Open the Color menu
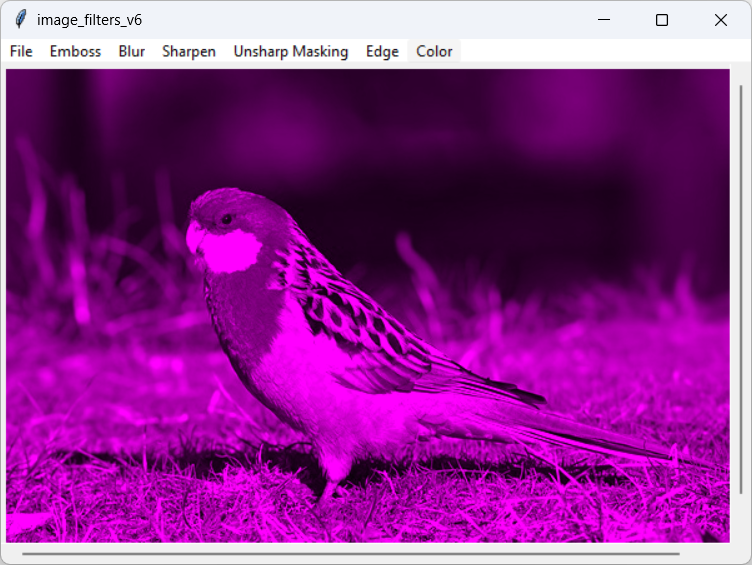This screenshot has width=752, height=565. tap(434, 51)
